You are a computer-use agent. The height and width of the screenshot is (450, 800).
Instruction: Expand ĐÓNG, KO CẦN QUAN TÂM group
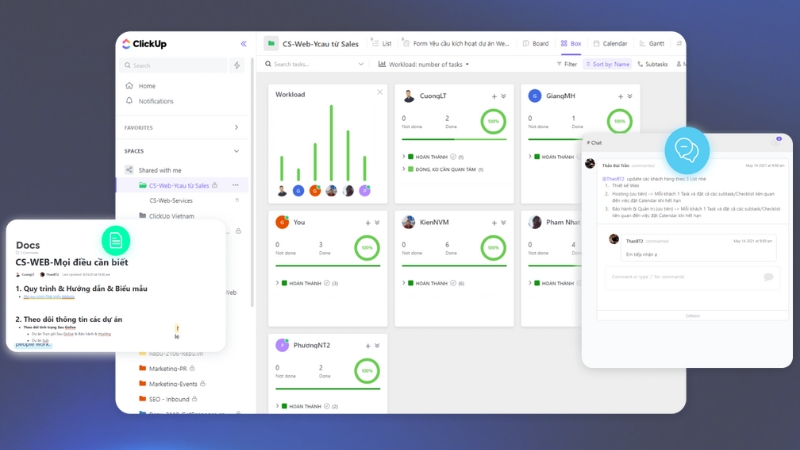[403, 169]
